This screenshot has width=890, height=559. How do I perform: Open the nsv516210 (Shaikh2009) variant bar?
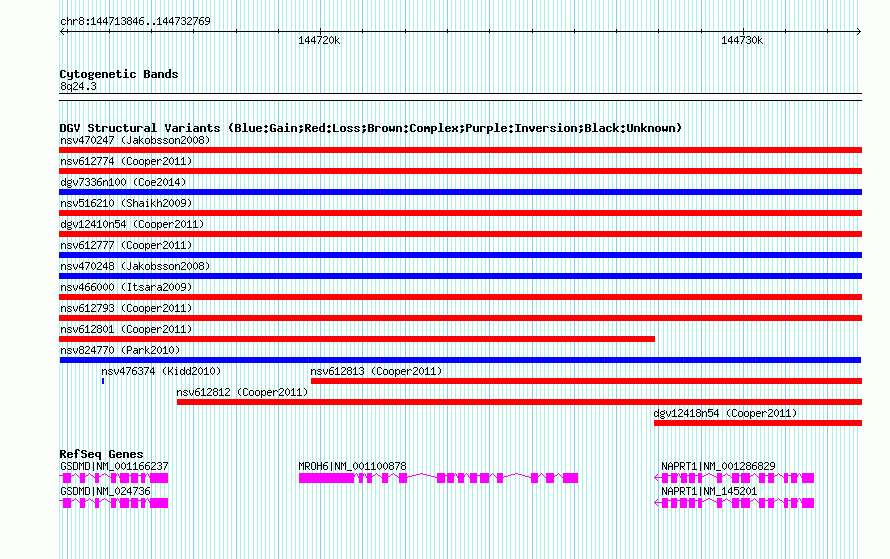tap(460, 213)
